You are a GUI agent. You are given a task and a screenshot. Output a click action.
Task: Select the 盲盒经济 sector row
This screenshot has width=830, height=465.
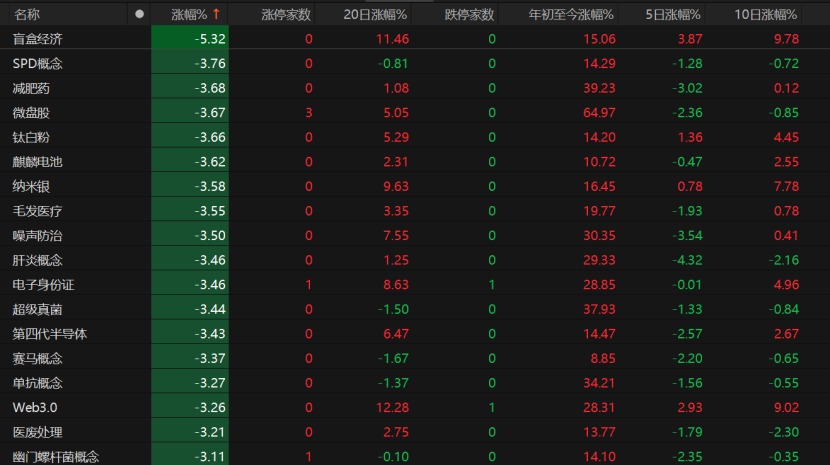click(37, 39)
